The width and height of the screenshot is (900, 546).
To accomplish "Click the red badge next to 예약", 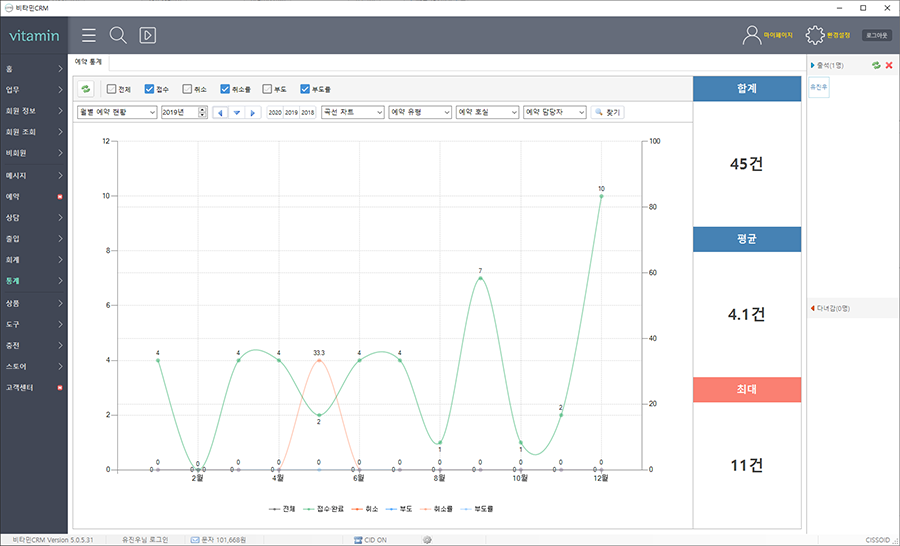I will point(60,197).
